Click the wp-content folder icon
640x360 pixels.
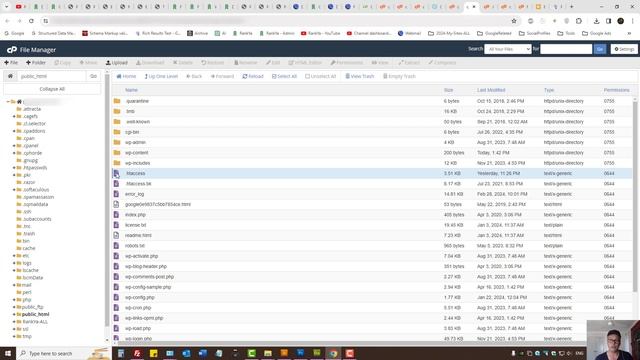point(117,153)
